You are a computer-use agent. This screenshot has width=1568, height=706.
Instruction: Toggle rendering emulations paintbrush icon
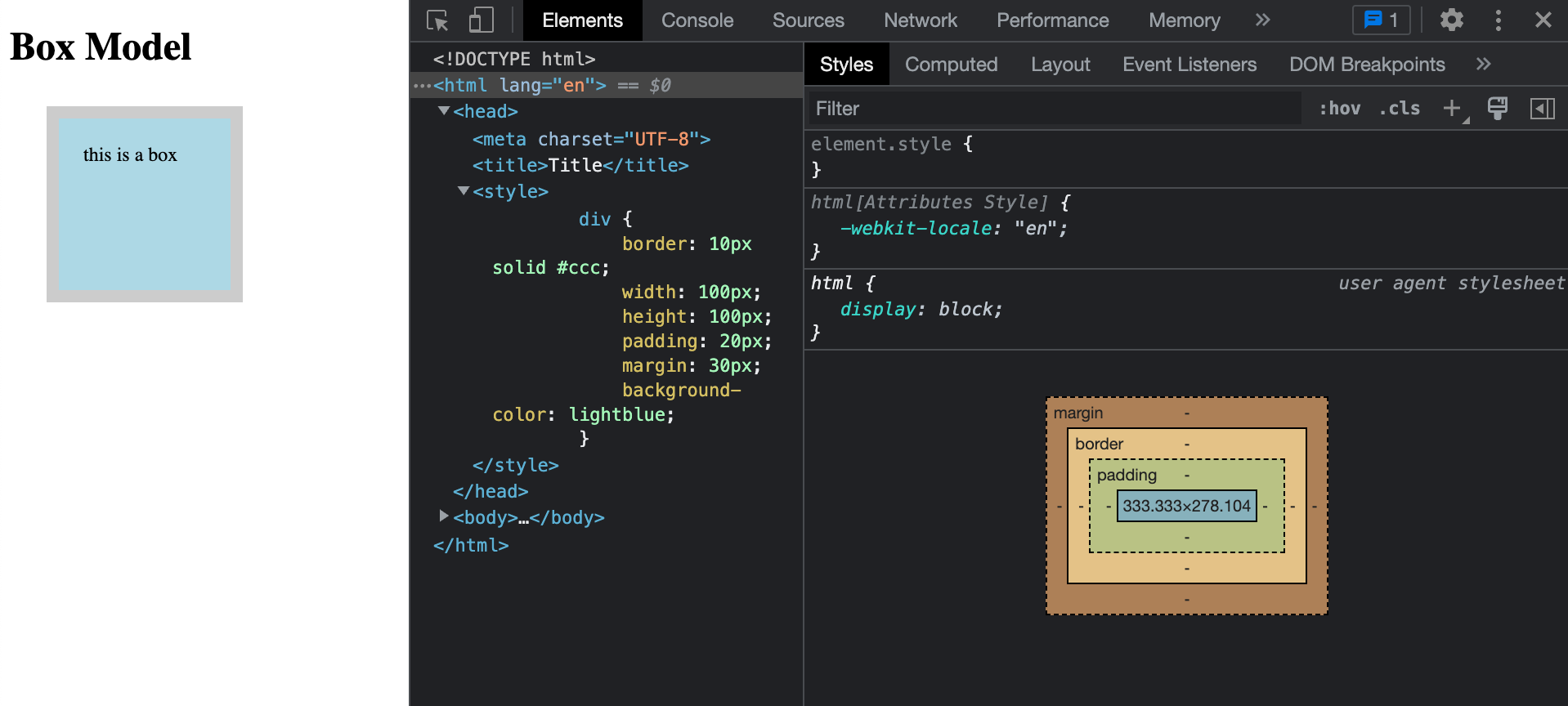tap(1498, 108)
